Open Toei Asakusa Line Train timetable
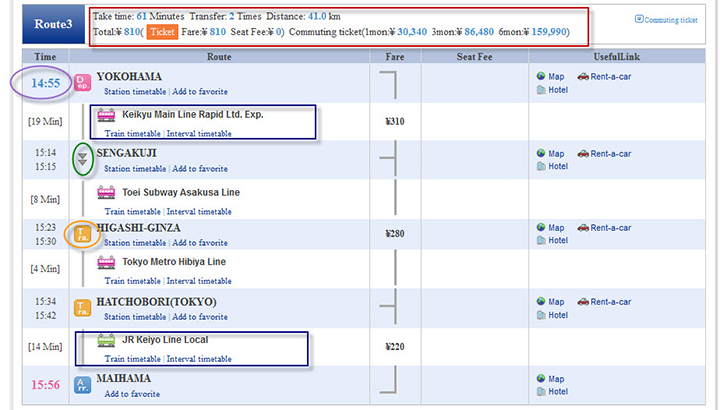This screenshot has width=720, height=410. click(x=133, y=212)
